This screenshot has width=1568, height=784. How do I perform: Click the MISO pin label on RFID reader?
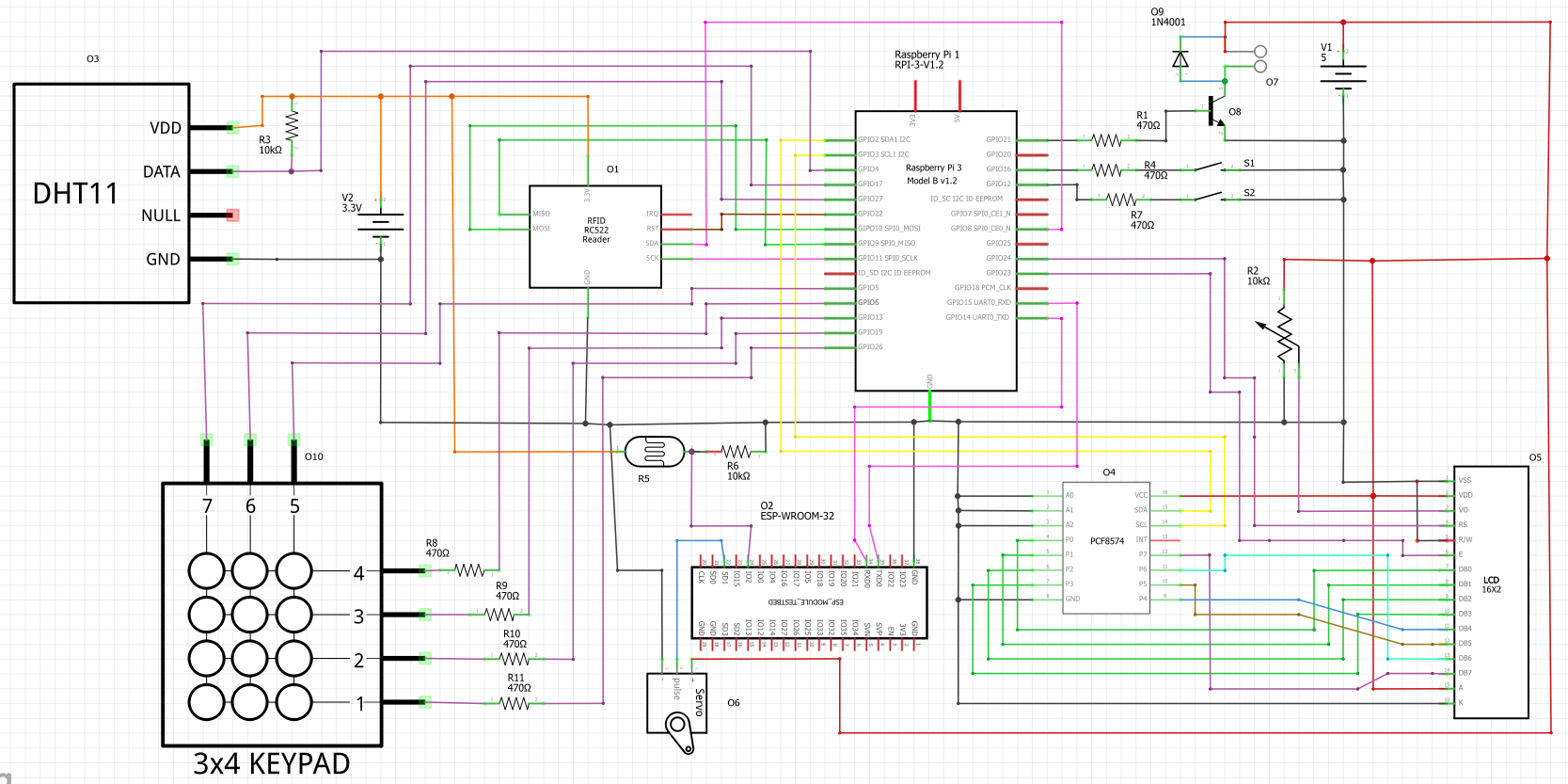[x=542, y=214]
